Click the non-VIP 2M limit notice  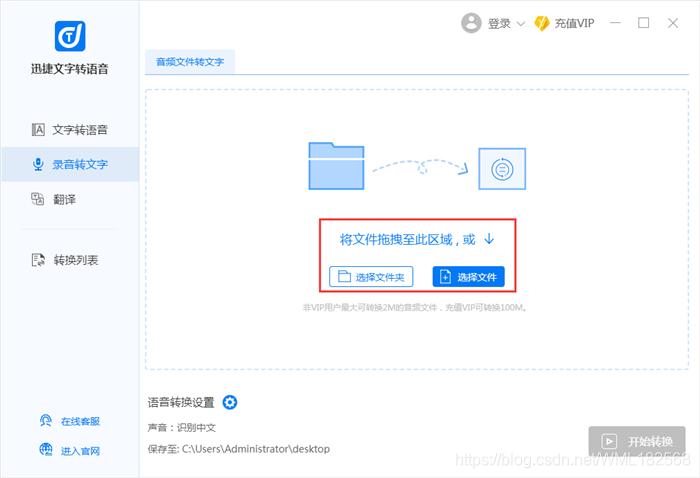pyautogui.click(x=415, y=308)
